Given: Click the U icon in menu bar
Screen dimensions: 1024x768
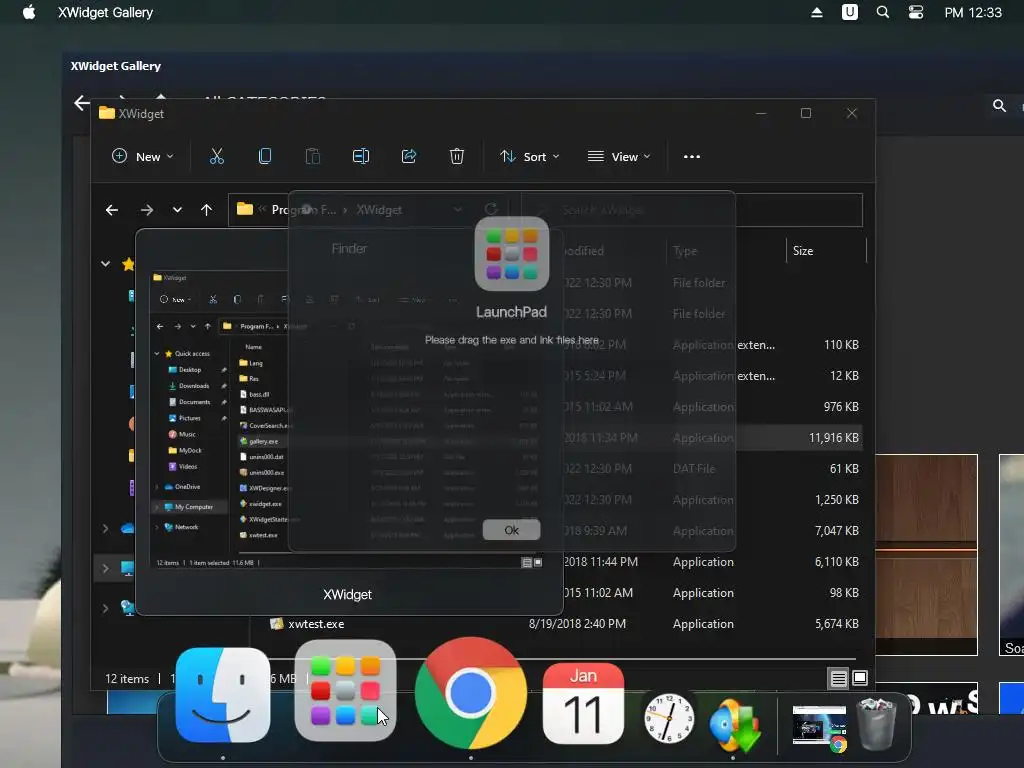Looking at the screenshot, I should click(x=850, y=12).
